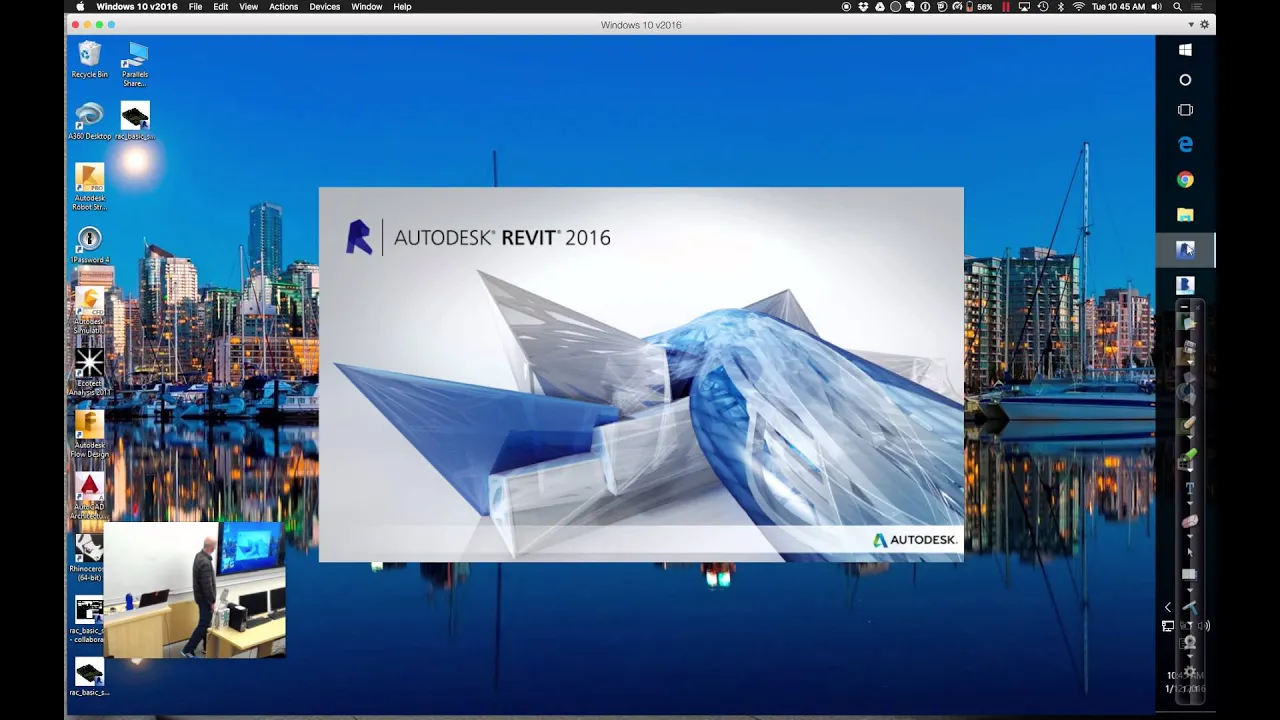The width and height of the screenshot is (1280, 720).
Task: Click the screen recording circle icon
Action: pyautogui.click(x=847, y=6)
